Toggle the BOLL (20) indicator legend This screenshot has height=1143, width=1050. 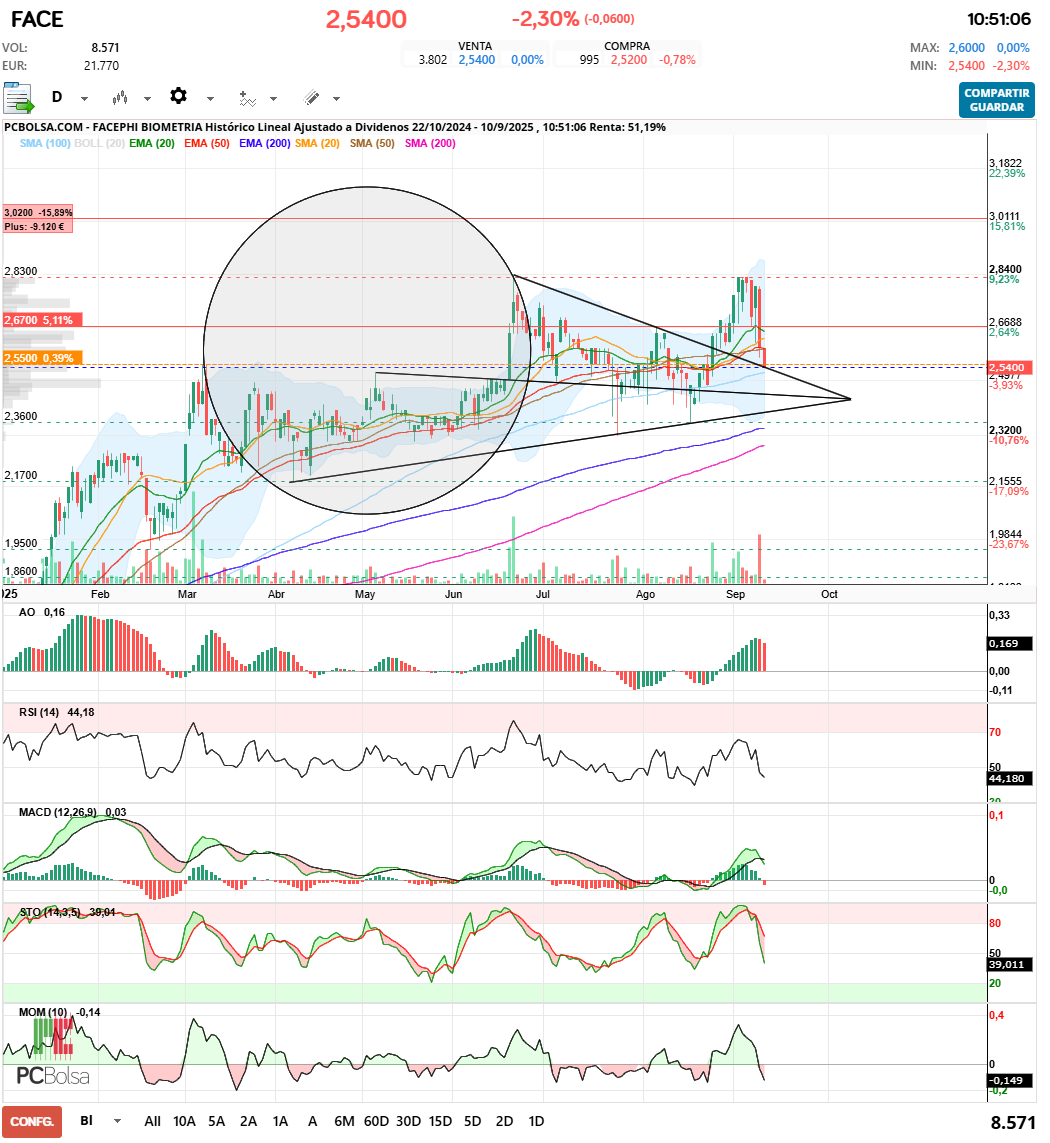(99, 143)
